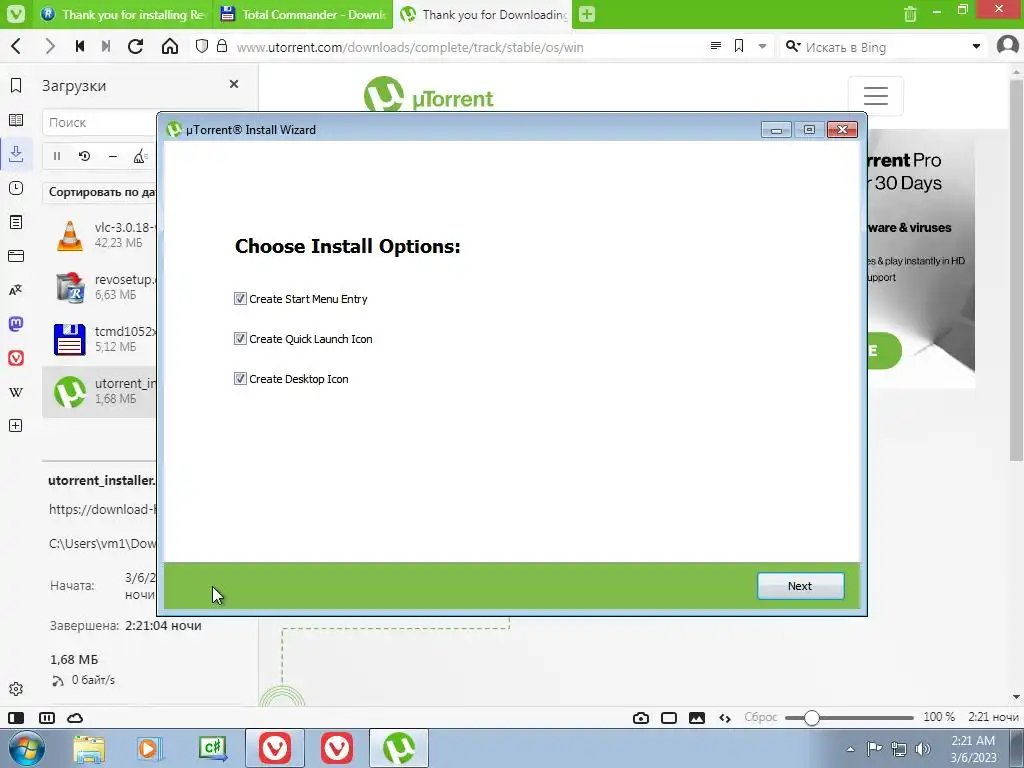1024x768 pixels.
Task: Click uTorrent logo on web page
Action: pos(429,95)
